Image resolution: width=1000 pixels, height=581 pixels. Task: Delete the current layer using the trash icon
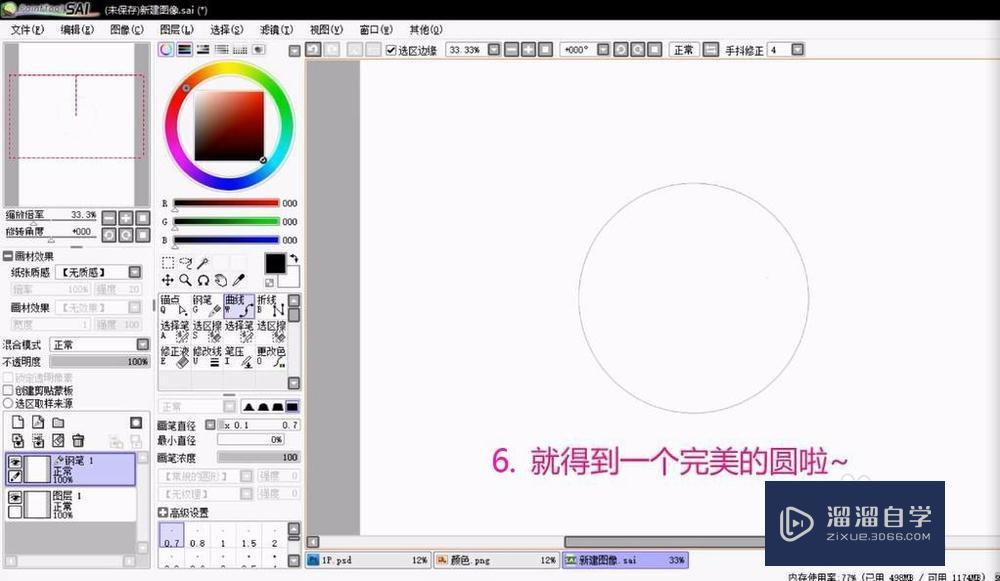(x=77, y=440)
